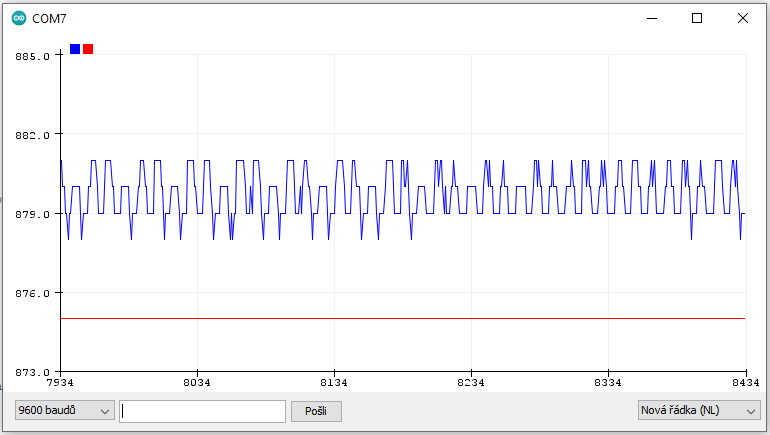Image resolution: width=770 pixels, height=435 pixels.
Task: Maximize the COM7 plotter window
Action: point(697,18)
